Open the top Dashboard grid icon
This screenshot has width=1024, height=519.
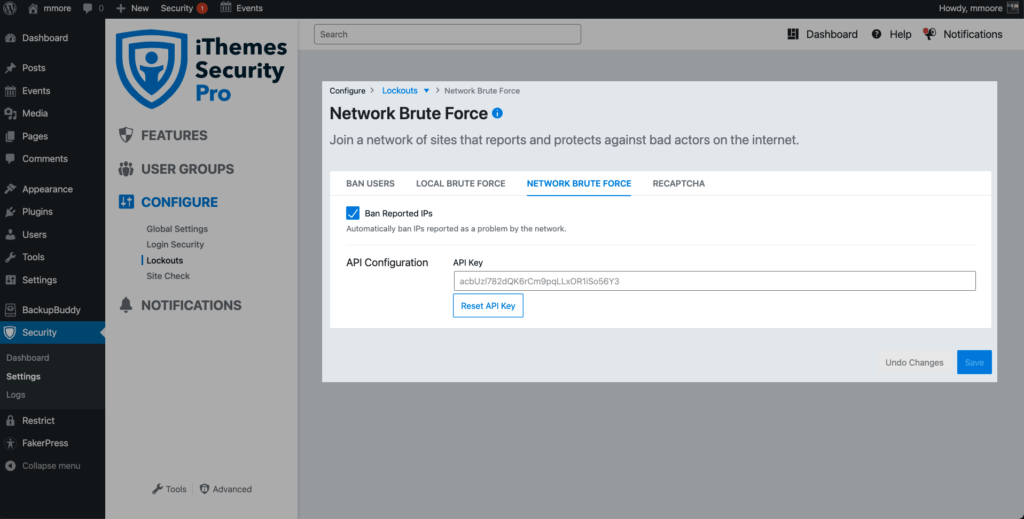click(x=793, y=34)
